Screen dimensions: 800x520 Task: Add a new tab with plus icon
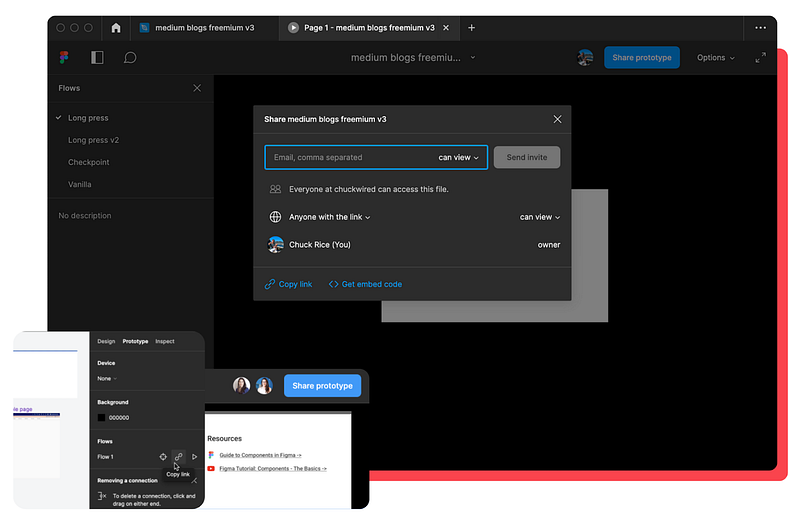click(471, 28)
